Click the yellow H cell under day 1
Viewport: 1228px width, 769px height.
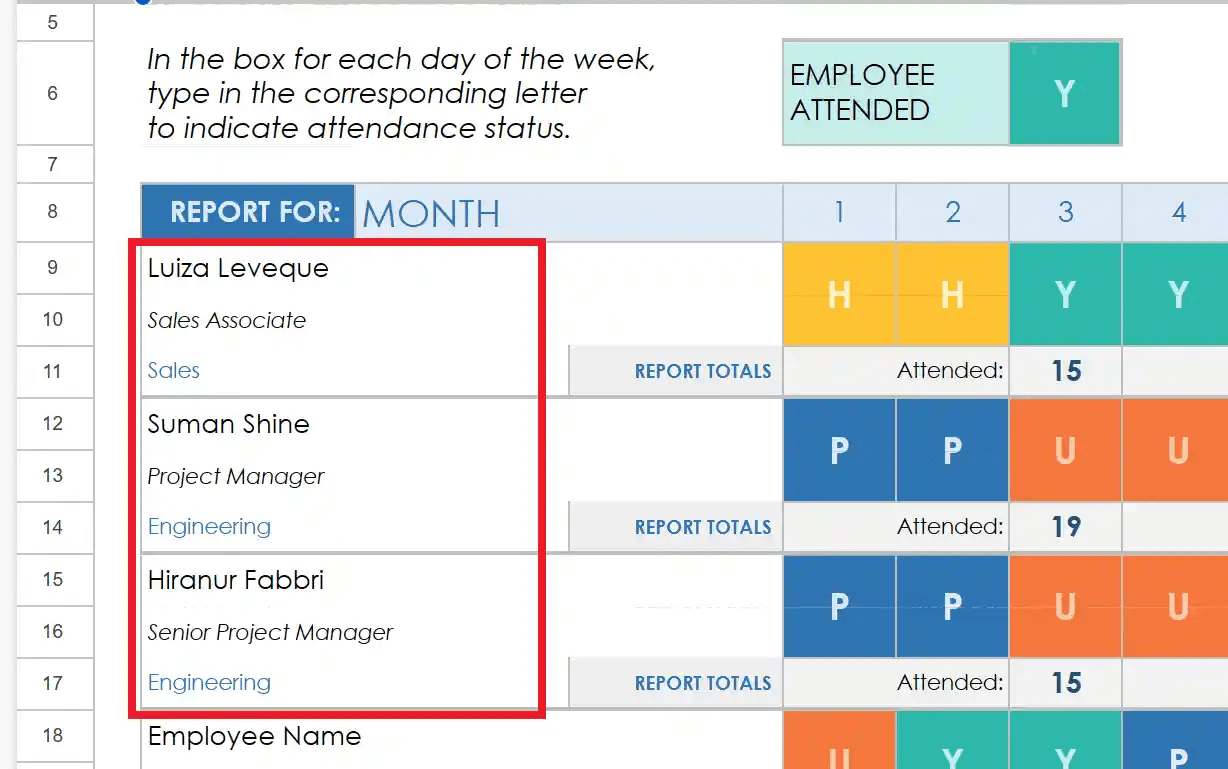839,294
